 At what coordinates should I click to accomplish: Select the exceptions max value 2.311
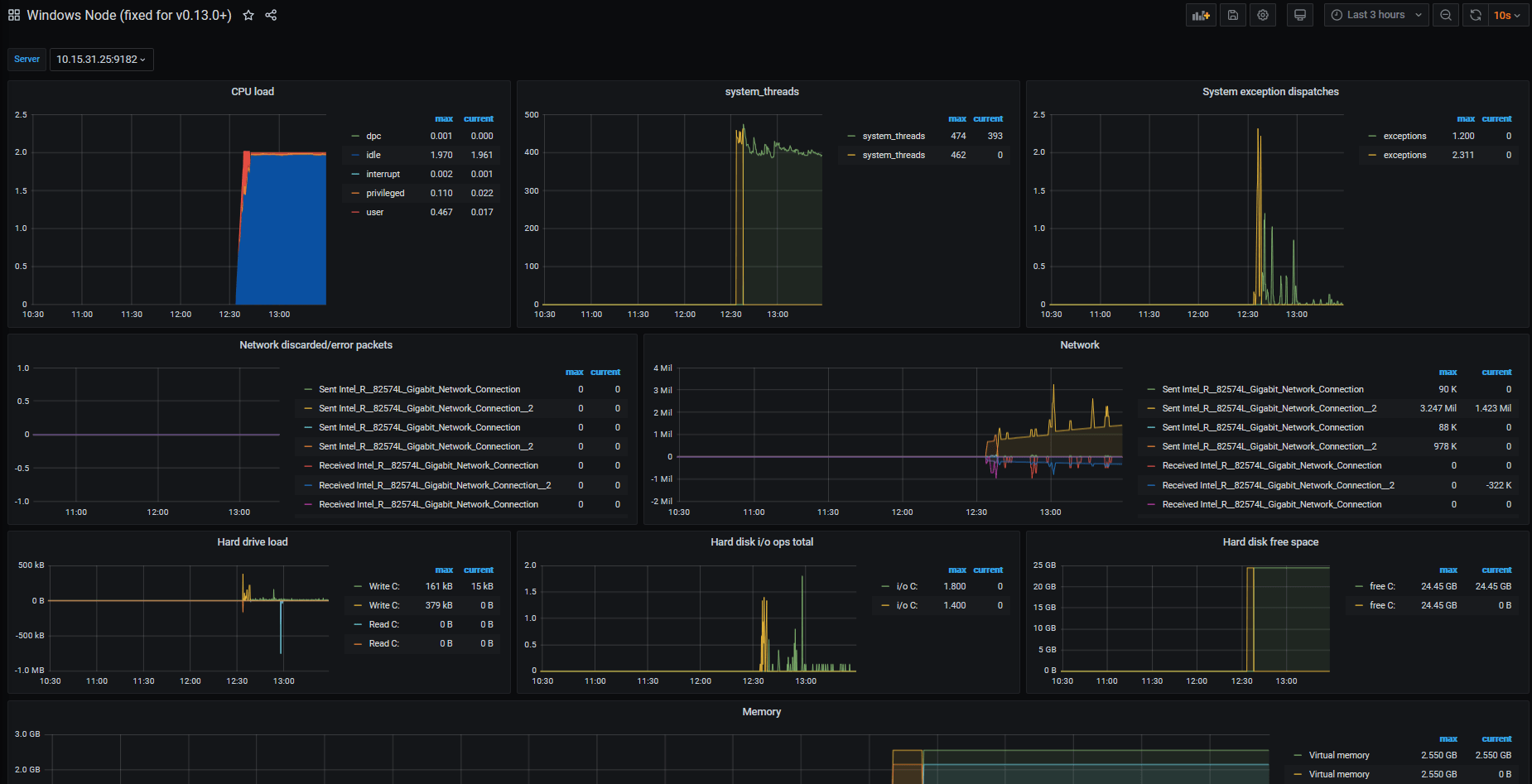pos(1463,155)
